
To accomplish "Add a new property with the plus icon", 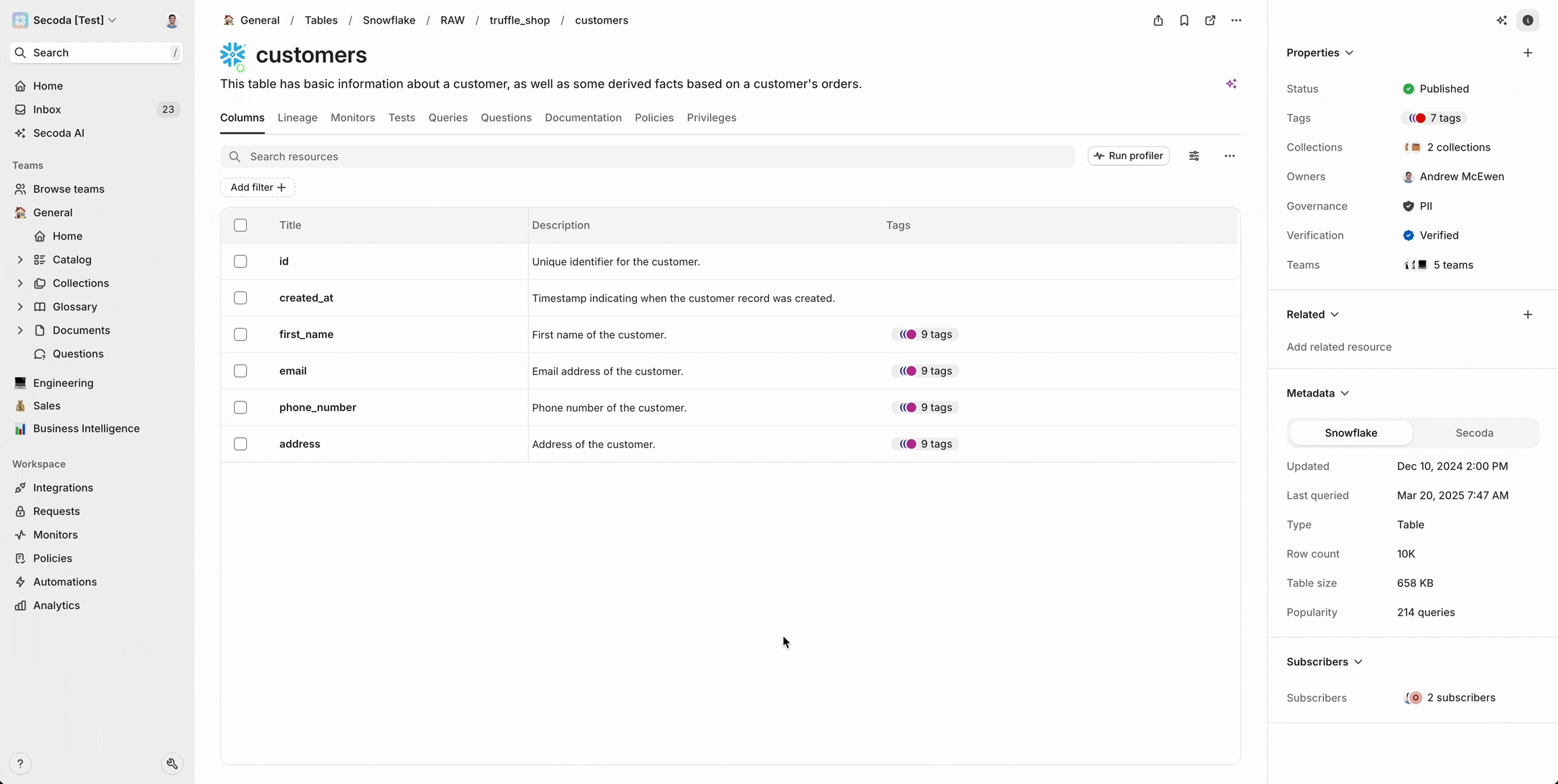I will click(1528, 53).
